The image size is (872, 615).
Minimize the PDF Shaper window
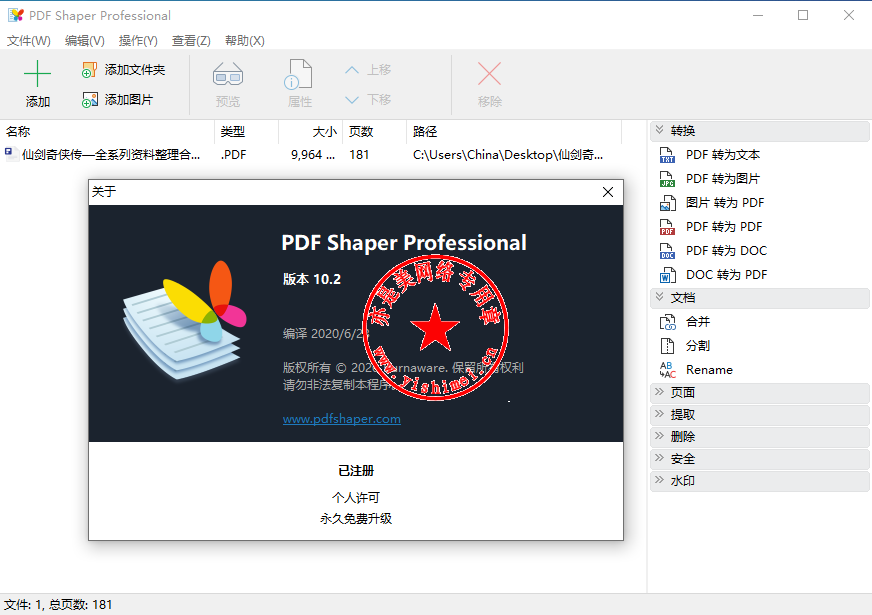click(758, 16)
